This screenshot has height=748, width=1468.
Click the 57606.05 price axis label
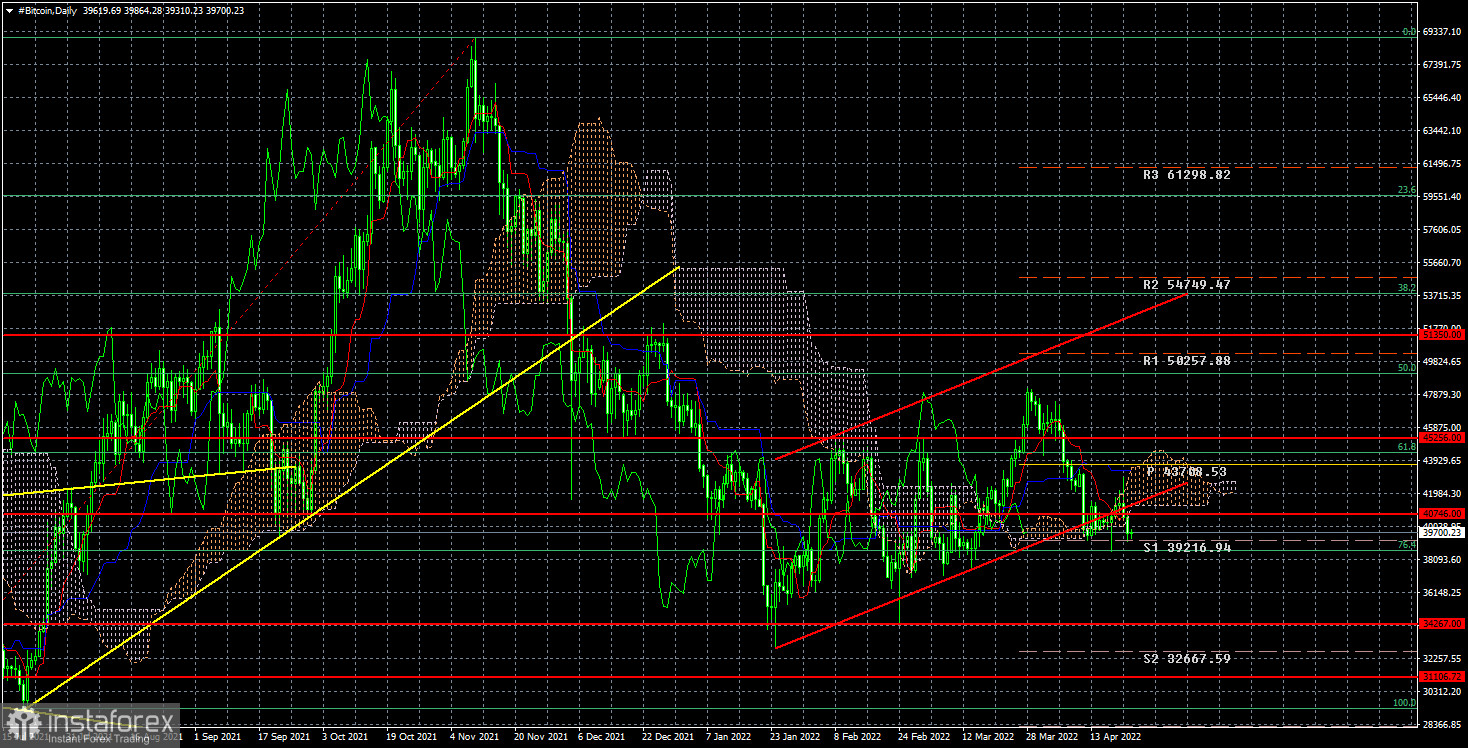[x=1442, y=230]
